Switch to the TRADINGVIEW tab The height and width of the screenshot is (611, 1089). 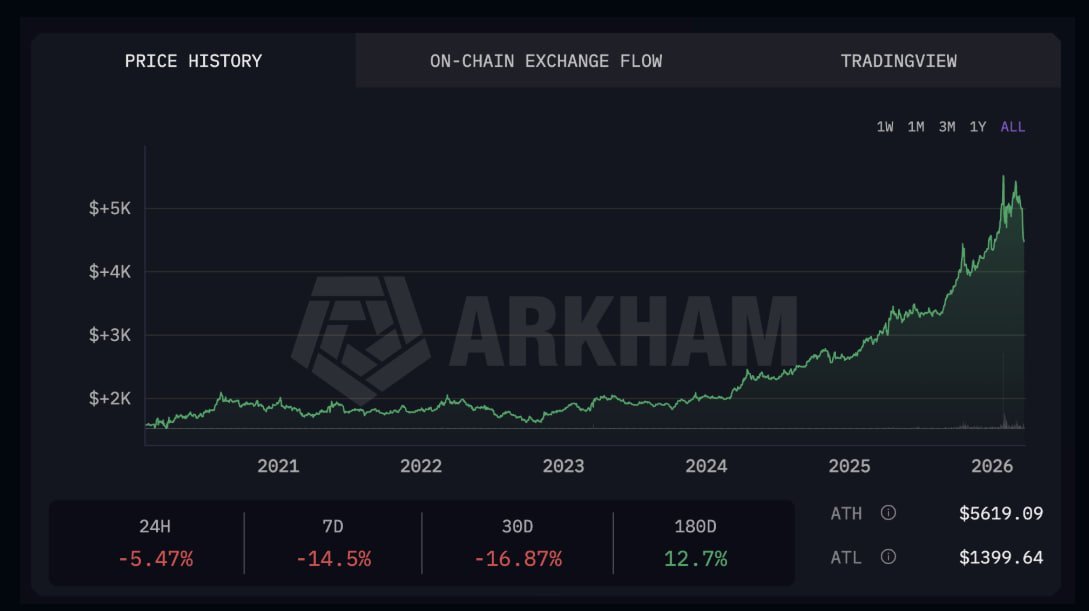[898, 60]
